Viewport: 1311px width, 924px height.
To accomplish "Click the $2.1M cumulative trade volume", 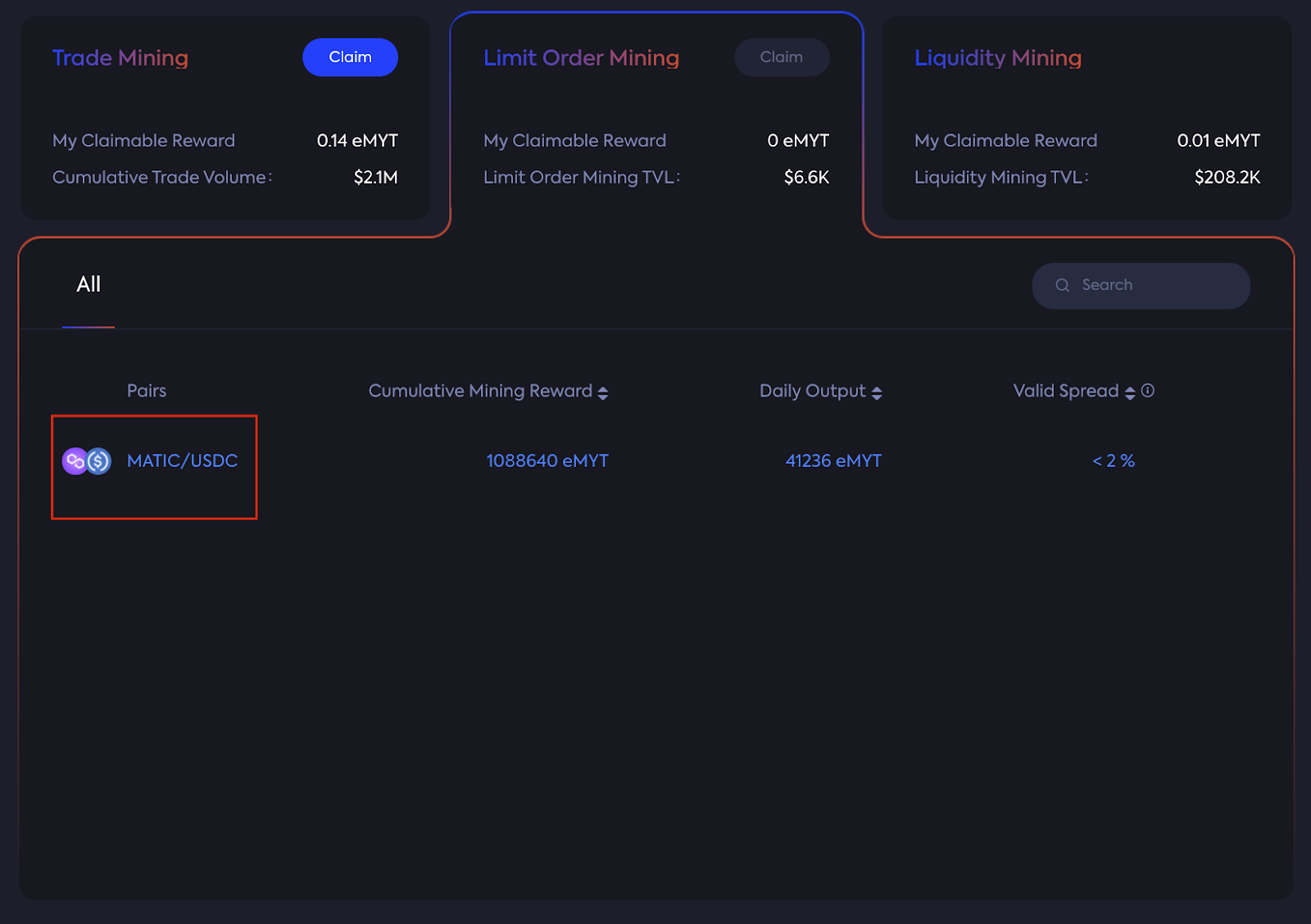I will (x=376, y=177).
